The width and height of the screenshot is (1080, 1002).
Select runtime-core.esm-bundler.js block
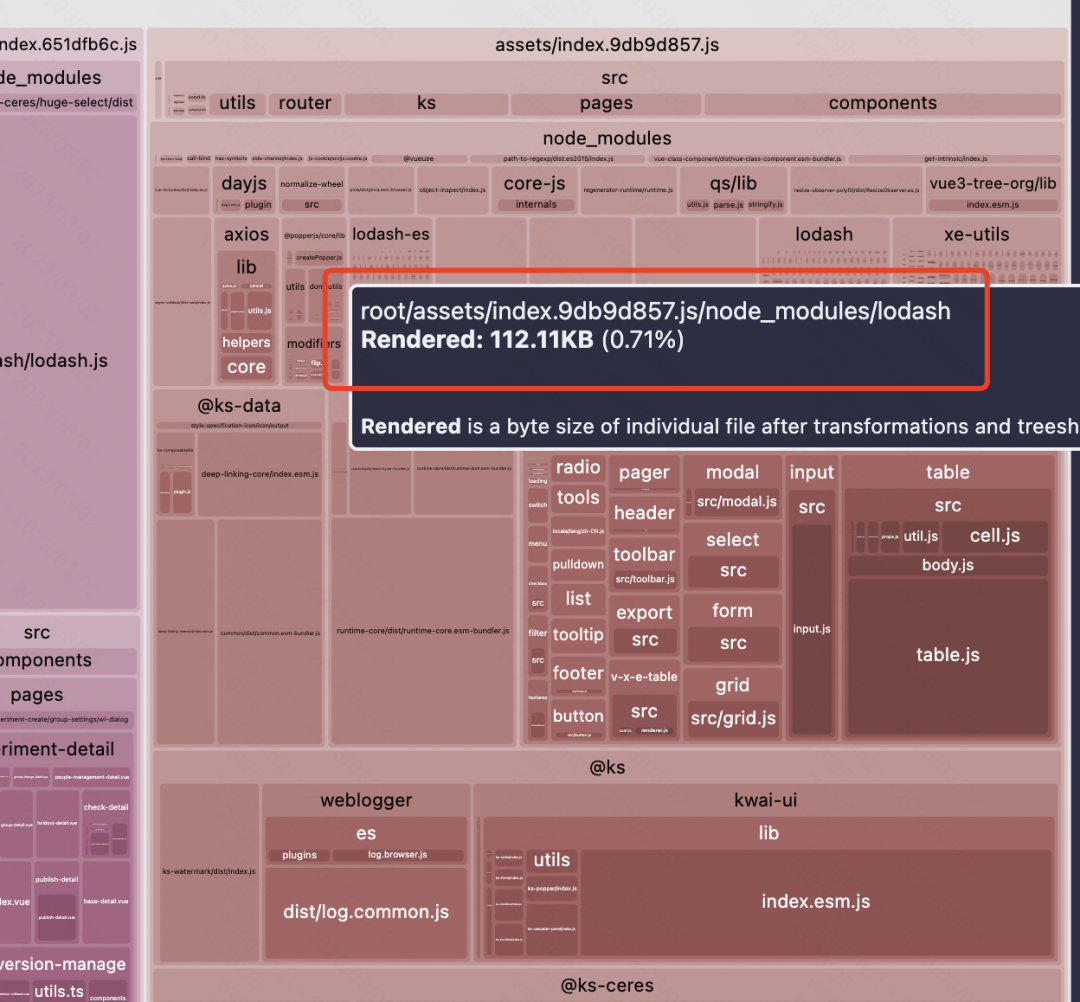[423, 631]
